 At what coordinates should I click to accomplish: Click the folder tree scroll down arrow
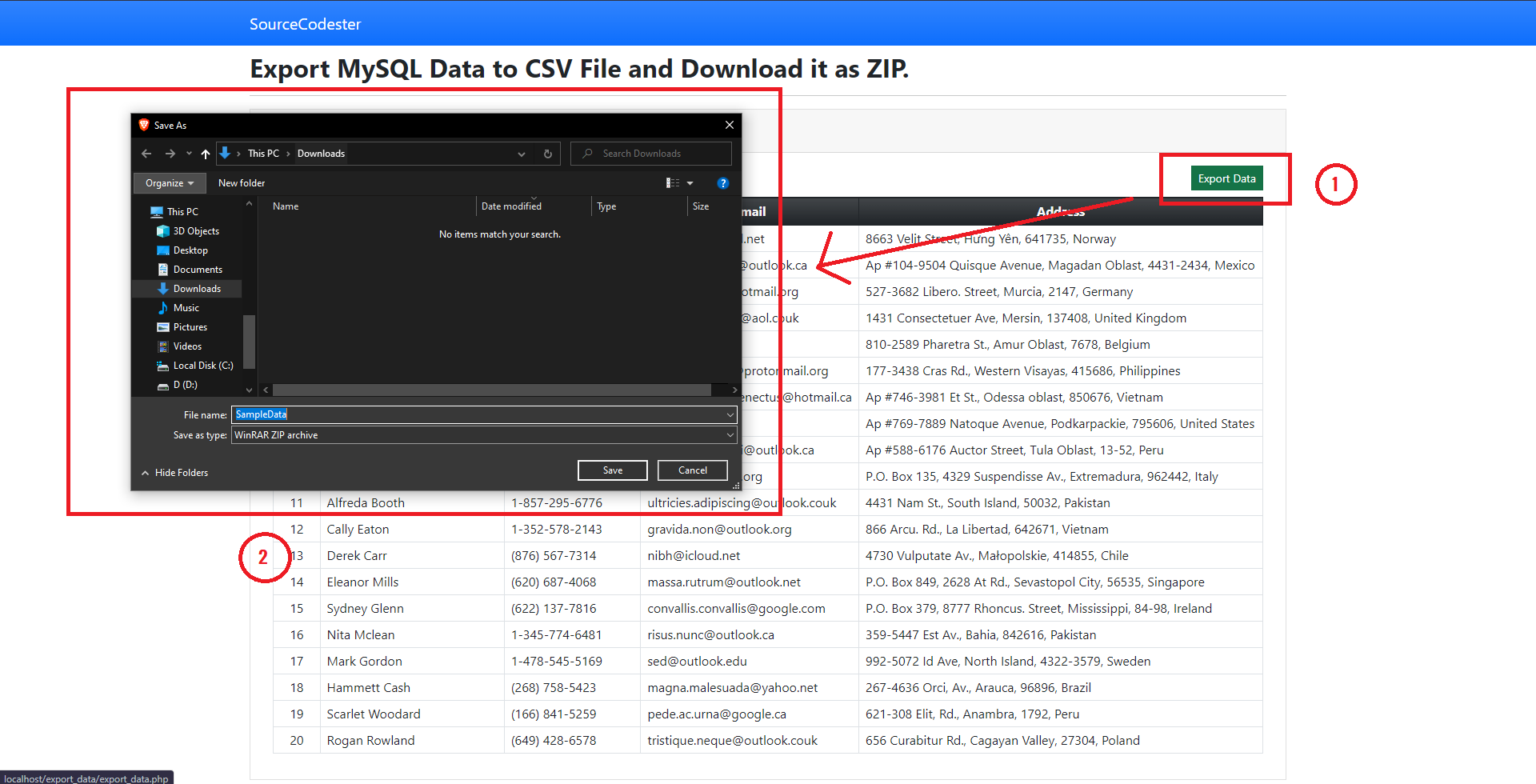pyautogui.click(x=249, y=390)
